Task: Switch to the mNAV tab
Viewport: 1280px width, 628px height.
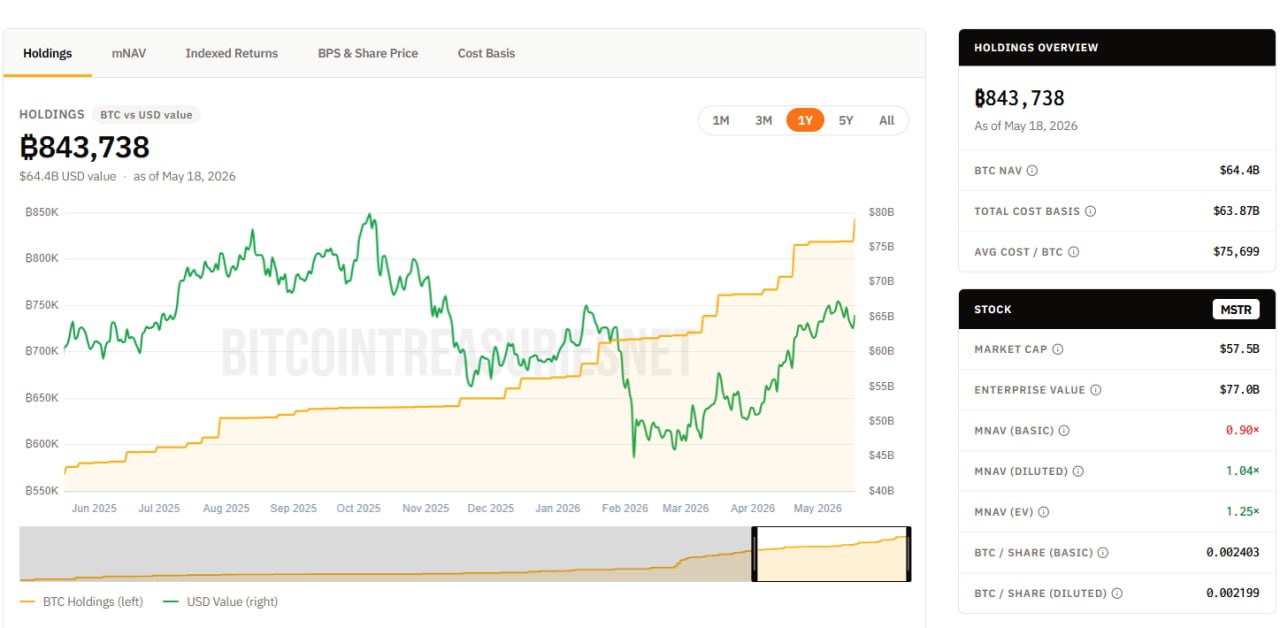Action: 129,53
